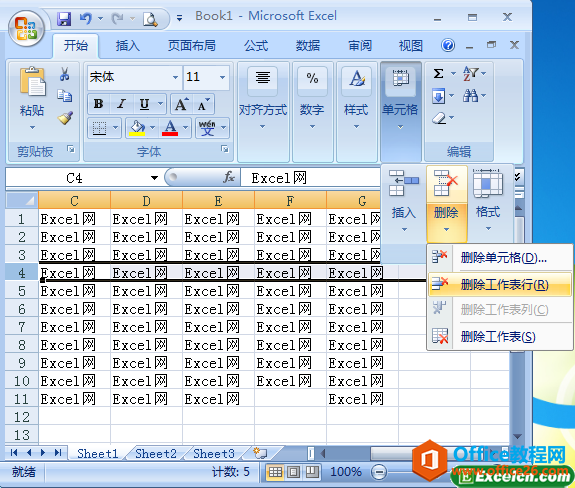
Task: Open the 视图 View tab
Action: (411, 46)
